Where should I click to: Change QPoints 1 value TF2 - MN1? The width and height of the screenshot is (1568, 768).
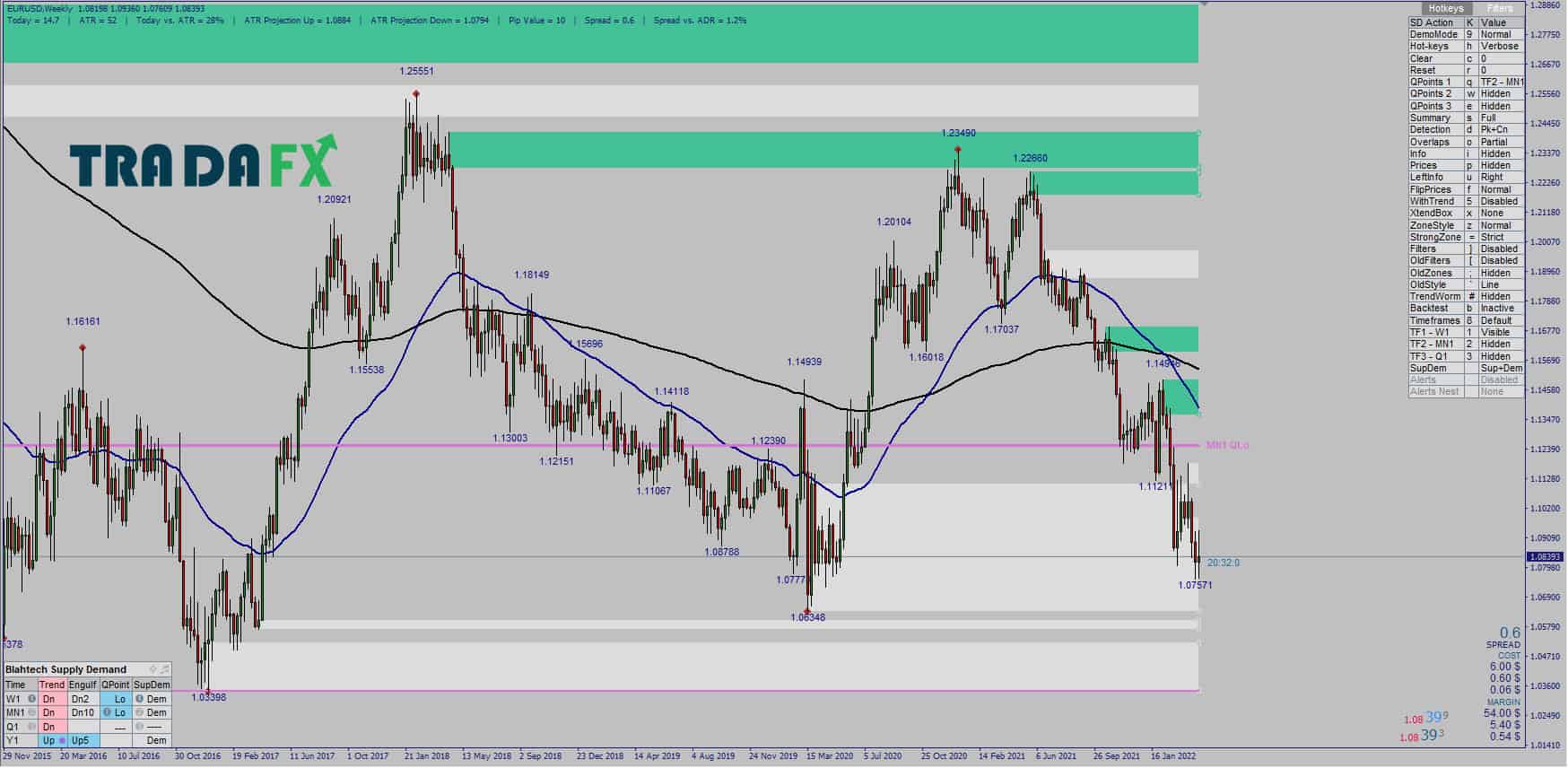[x=1501, y=82]
